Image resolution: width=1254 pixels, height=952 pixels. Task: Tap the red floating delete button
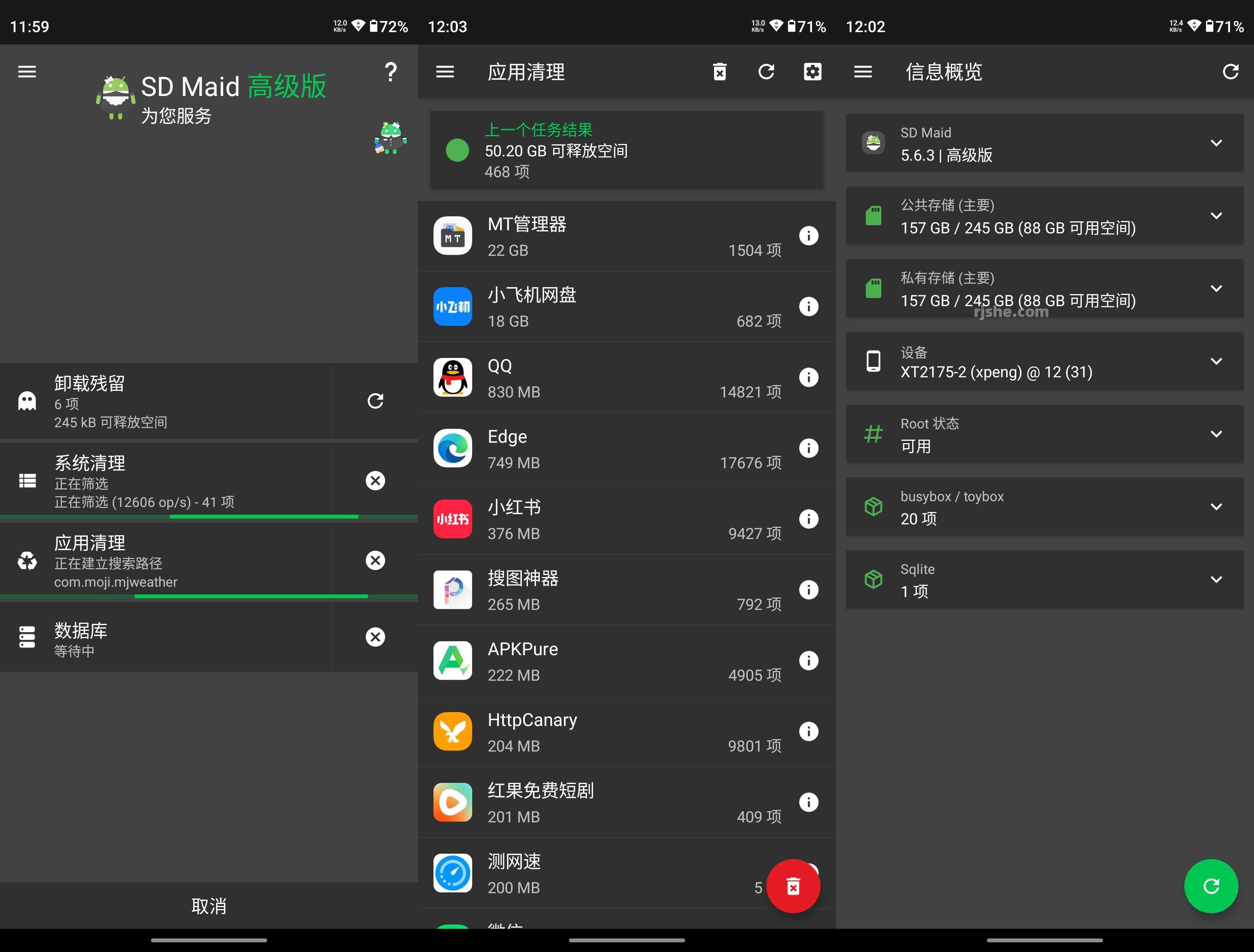[793, 886]
